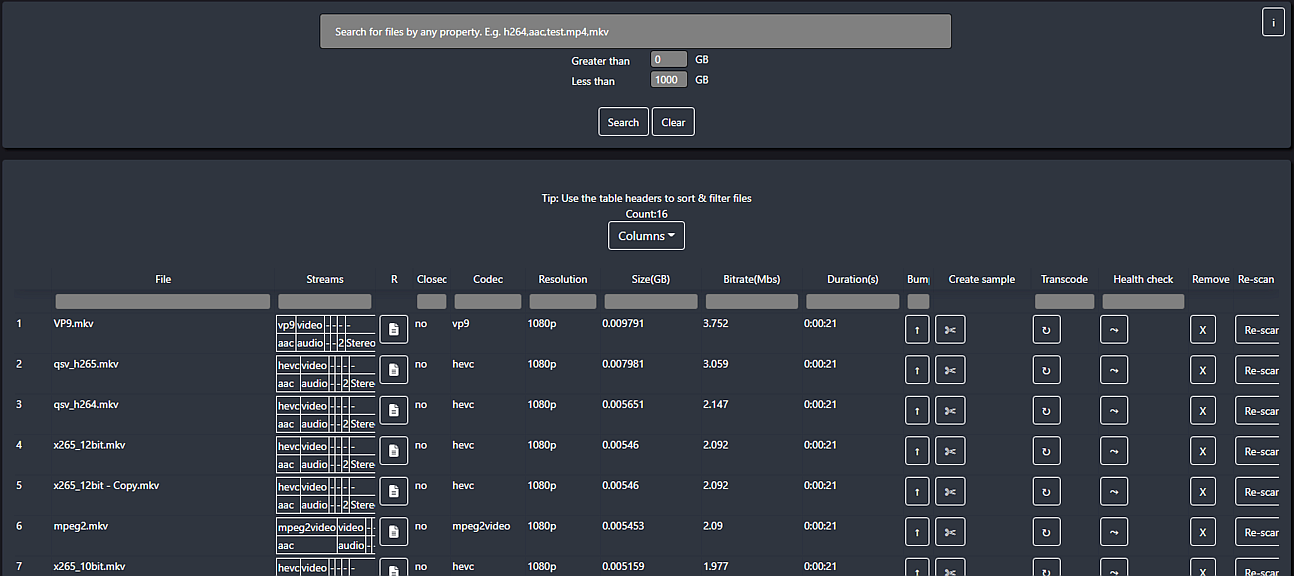This screenshot has height=576, width=1294.
Task: Create sample scissors icon for qsv_h264.mkv
Action: tap(950, 410)
